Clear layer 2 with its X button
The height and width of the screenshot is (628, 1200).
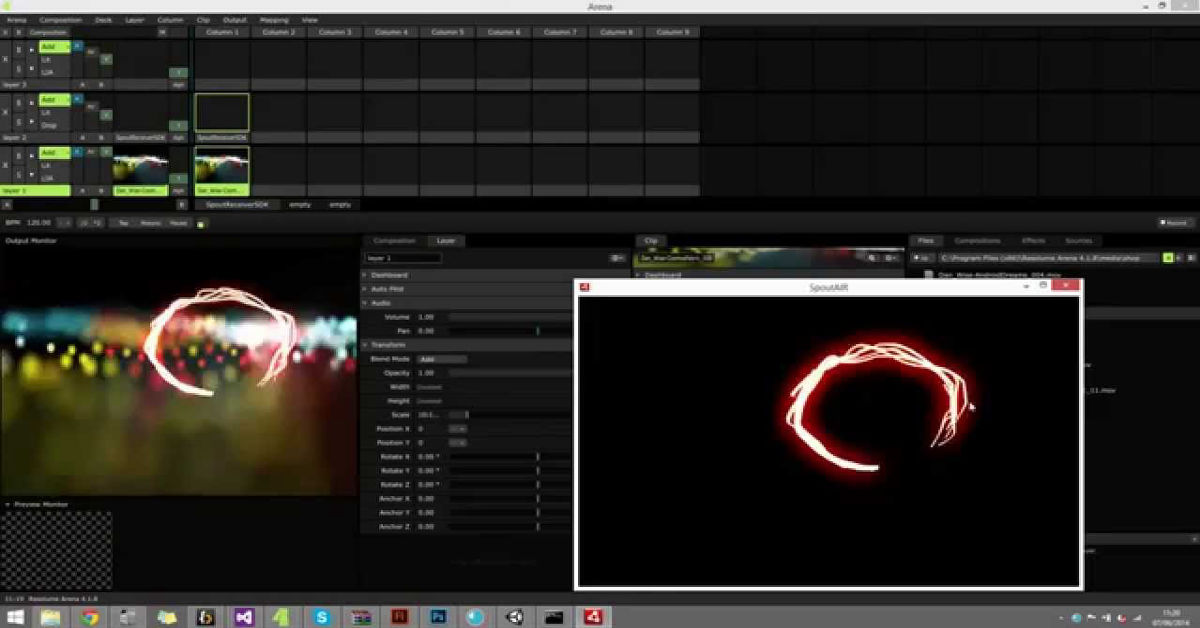(x=6, y=112)
